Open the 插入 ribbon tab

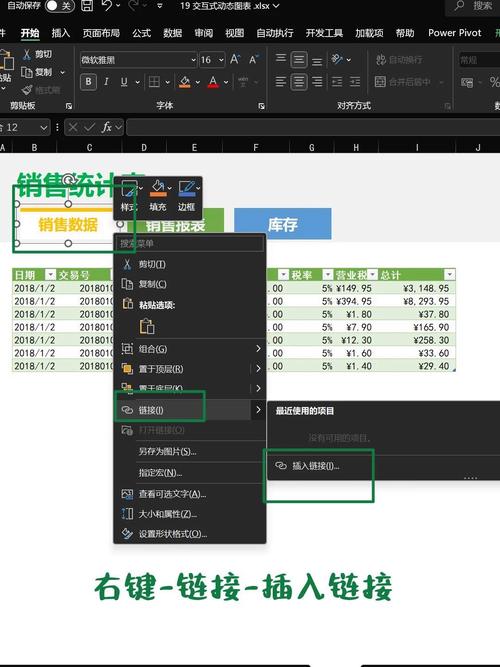(x=60, y=33)
